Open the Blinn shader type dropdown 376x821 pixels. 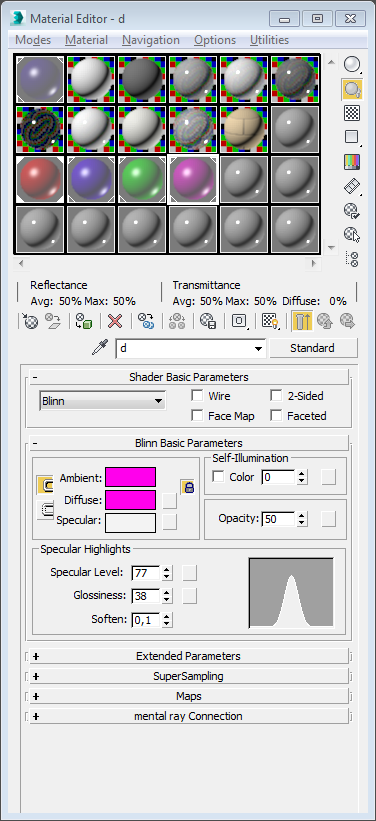(103, 402)
